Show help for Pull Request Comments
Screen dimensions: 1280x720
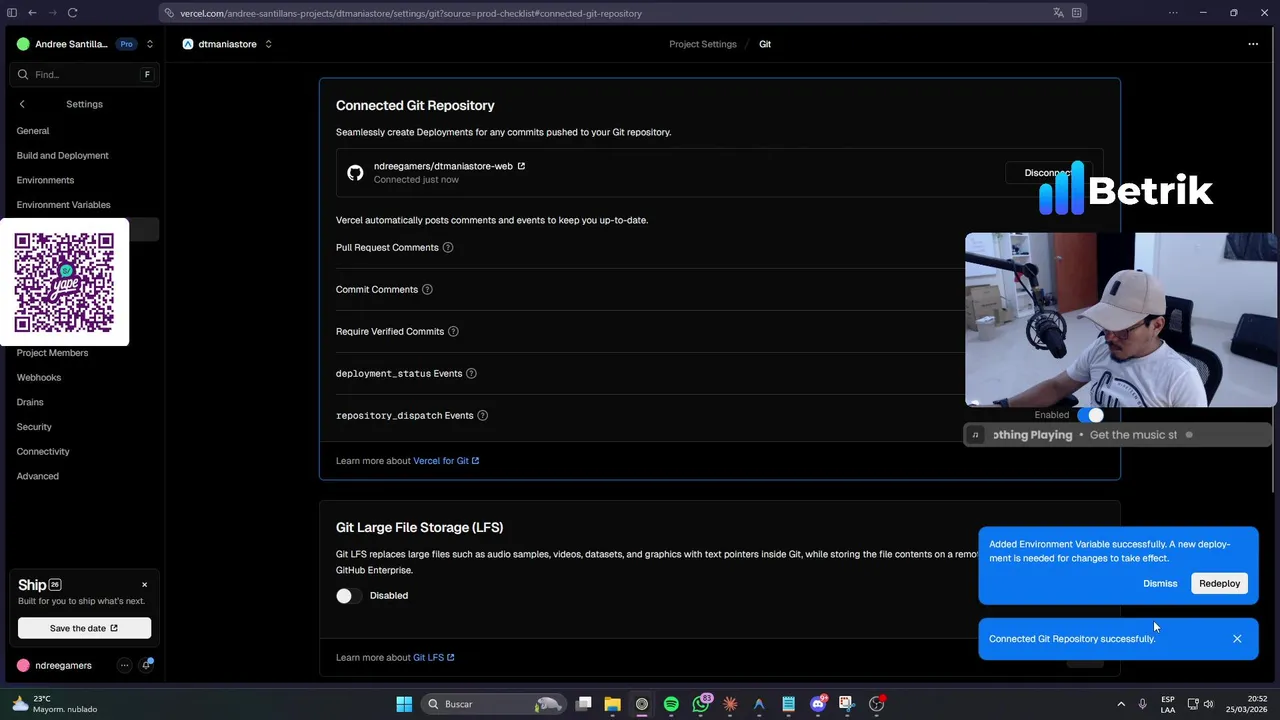448,247
